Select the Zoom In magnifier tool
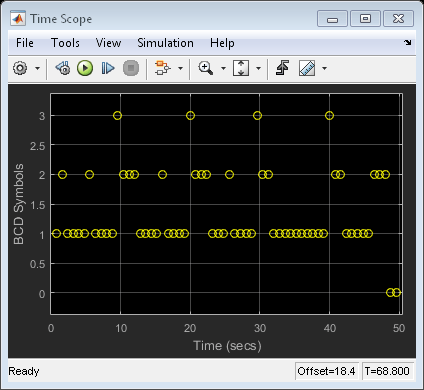This screenshot has width=424, height=390. coord(205,68)
